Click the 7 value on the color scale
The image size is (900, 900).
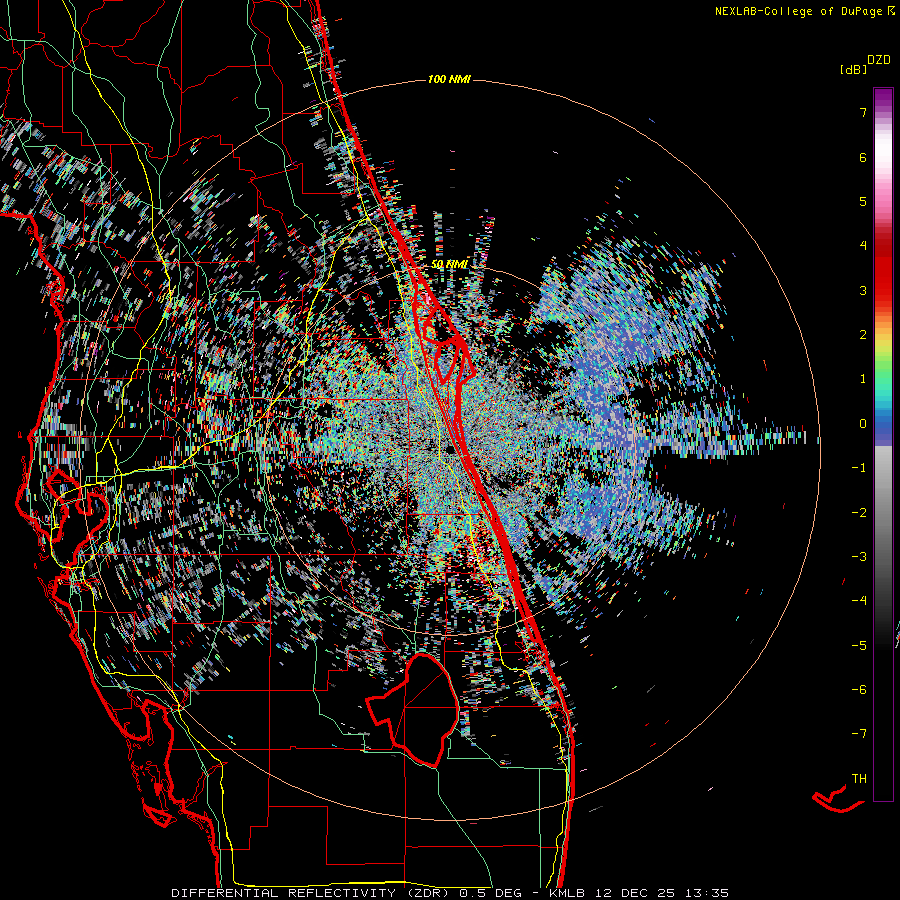tap(863, 112)
